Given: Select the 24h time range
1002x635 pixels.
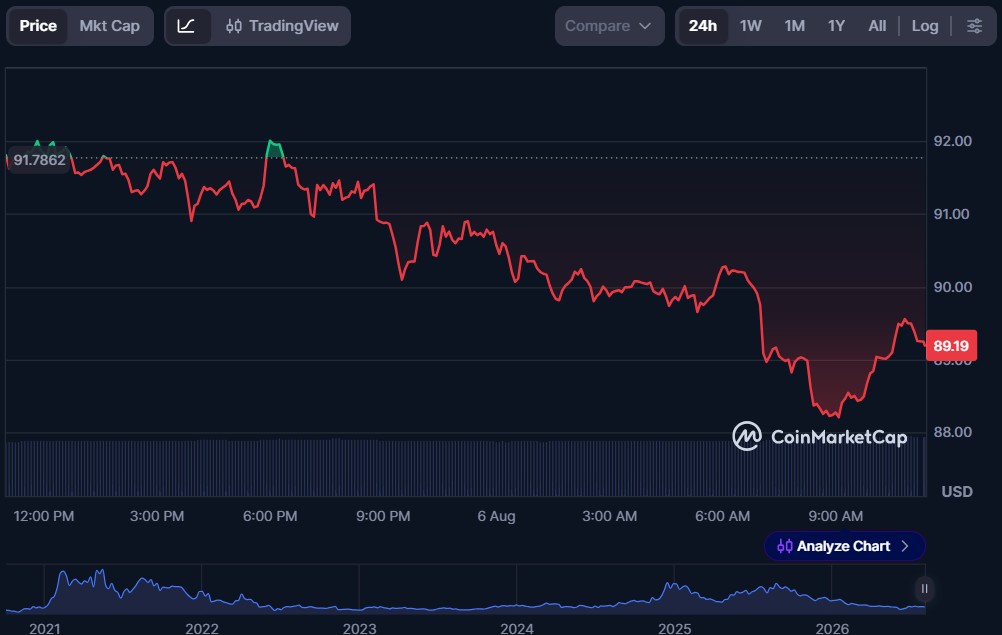Looking at the screenshot, I should pyautogui.click(x=702, y=26).
